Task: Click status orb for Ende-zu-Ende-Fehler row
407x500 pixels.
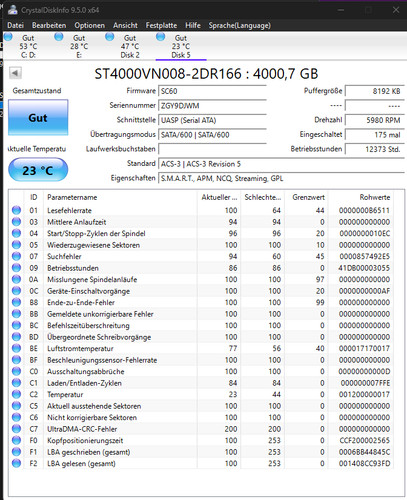Action: (x=16, y=302)
